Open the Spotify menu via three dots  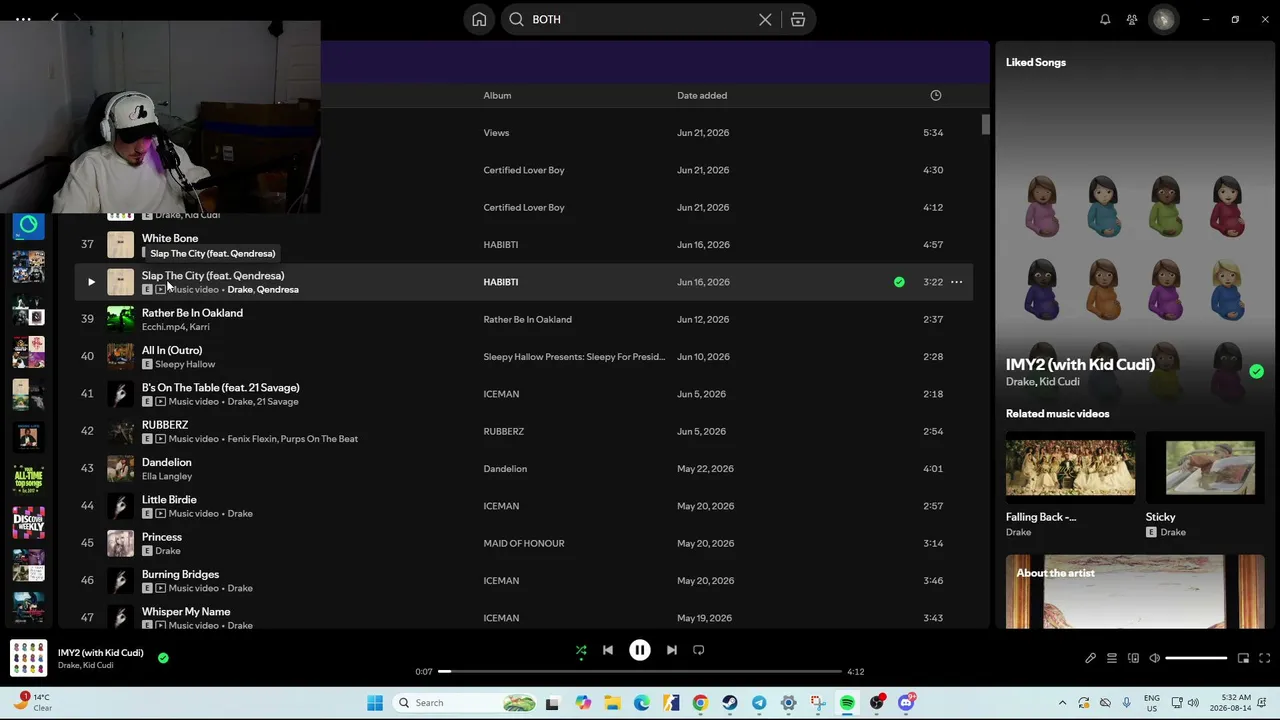[22, 19]
